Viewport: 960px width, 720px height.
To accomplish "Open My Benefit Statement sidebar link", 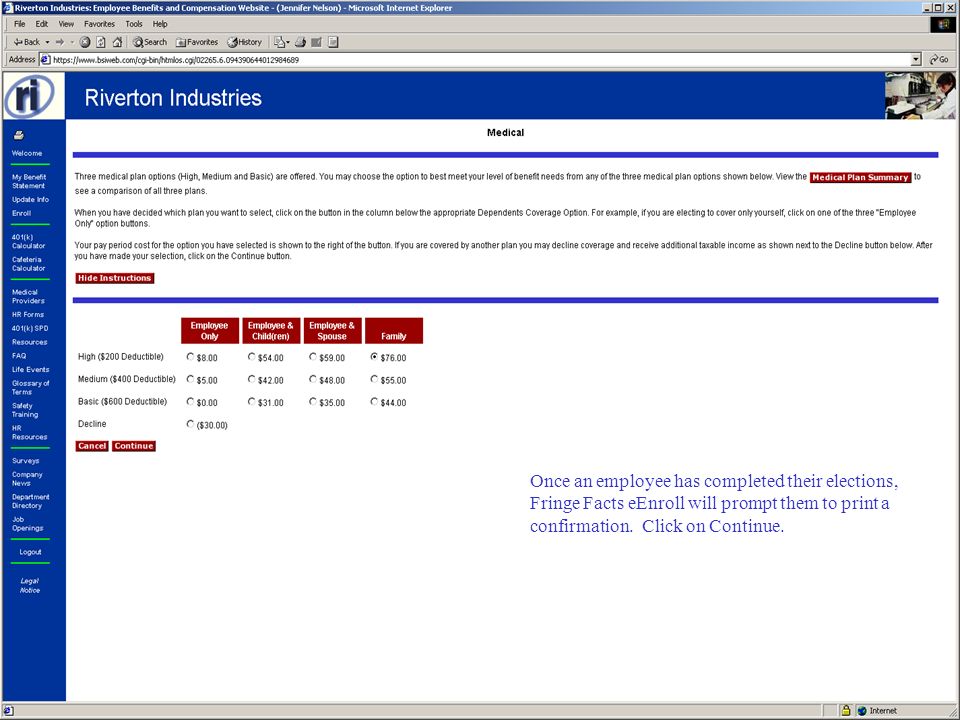I will [29, 181].
